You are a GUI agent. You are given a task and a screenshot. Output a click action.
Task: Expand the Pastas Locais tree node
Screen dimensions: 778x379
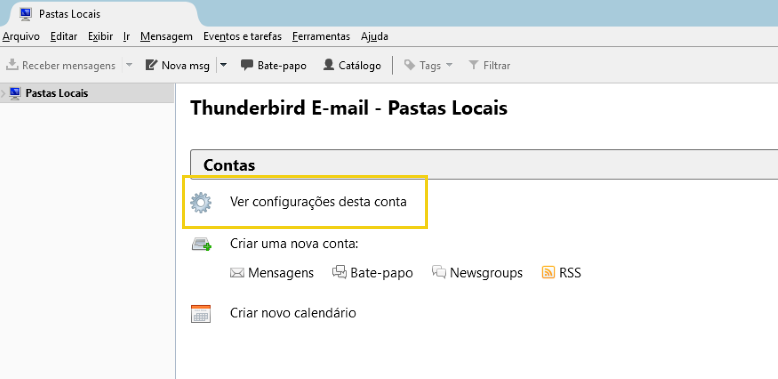point(3,93)
